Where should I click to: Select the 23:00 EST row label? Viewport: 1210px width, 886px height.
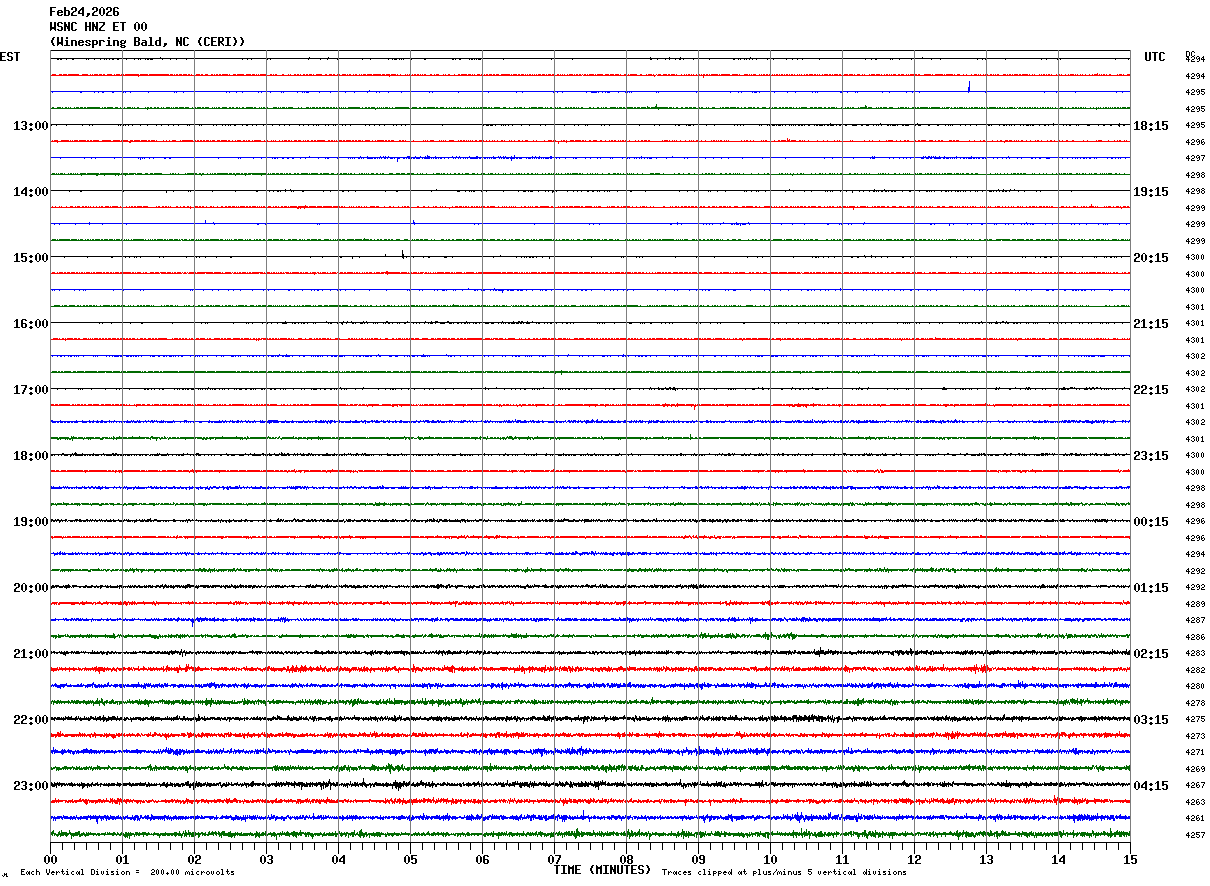click(30, 786)
